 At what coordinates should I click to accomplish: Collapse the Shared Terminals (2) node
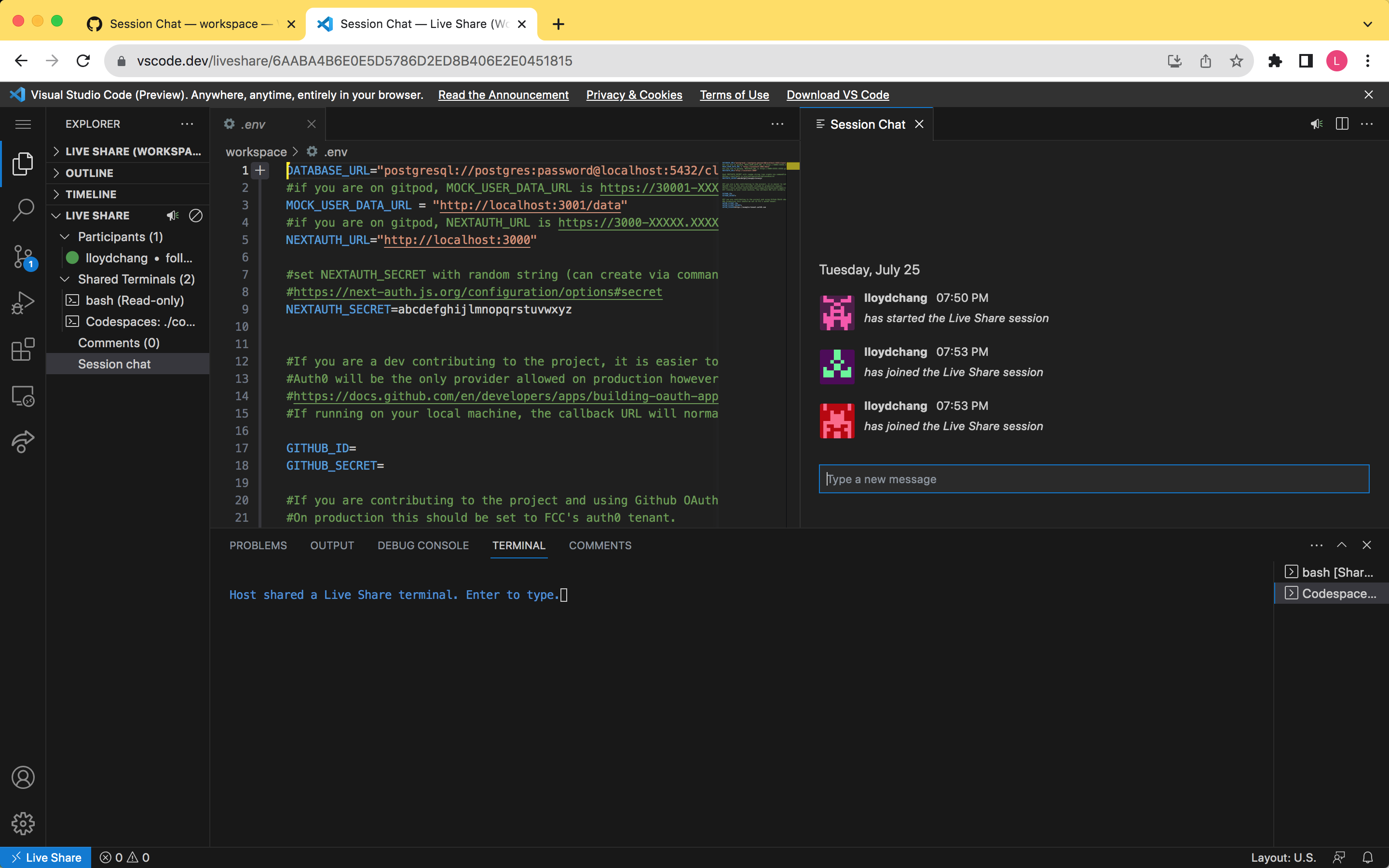pos(127,279)
